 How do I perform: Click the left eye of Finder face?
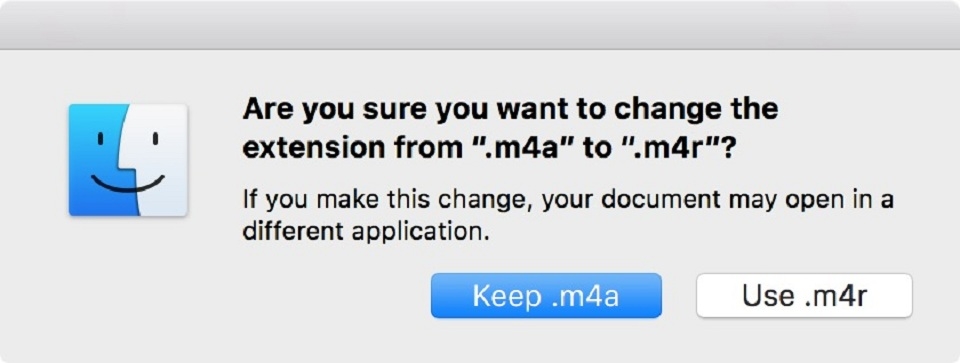pos(102,139)
